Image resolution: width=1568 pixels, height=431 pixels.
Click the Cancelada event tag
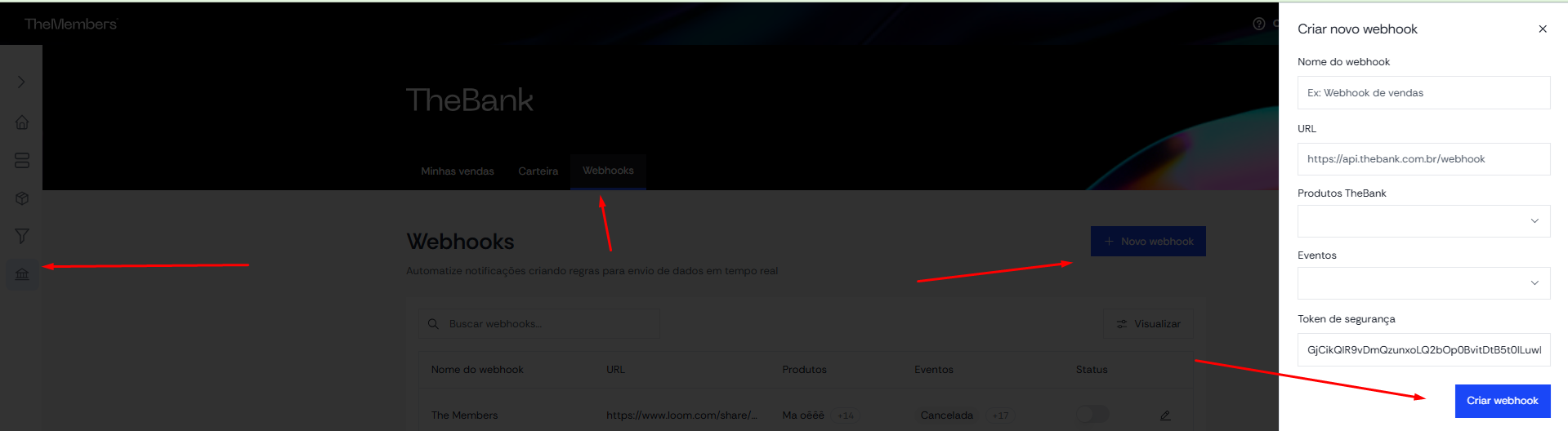pyautogui.click(x=946, y=415)
